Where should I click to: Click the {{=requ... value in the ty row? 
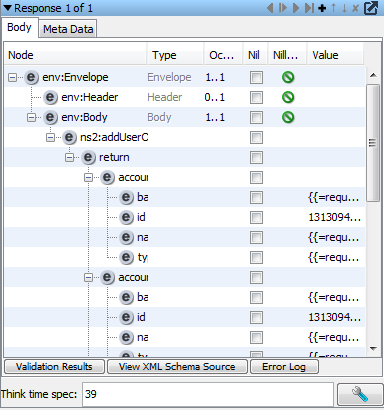tap(334, 257)
